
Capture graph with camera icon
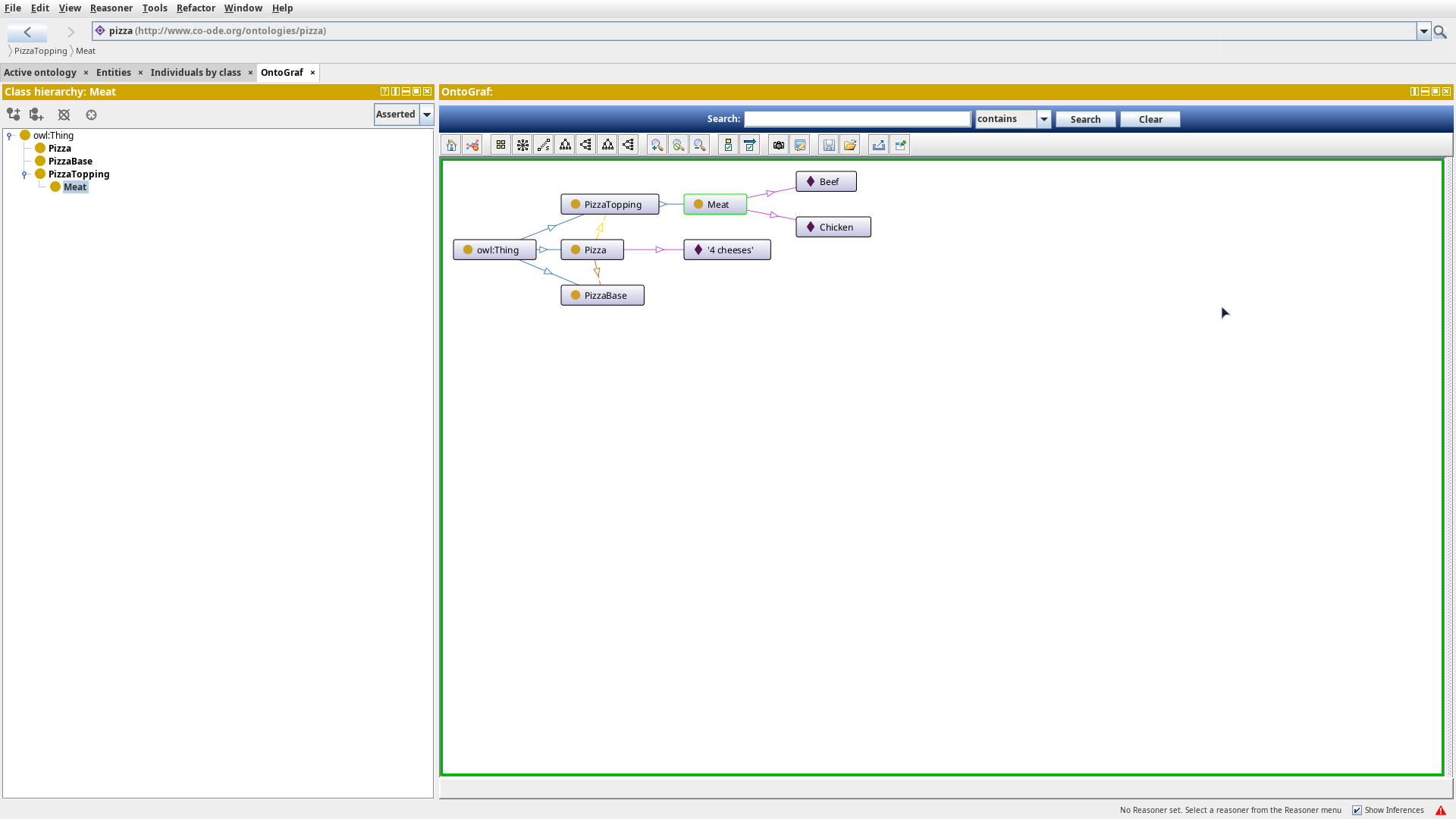click(778, 145)
